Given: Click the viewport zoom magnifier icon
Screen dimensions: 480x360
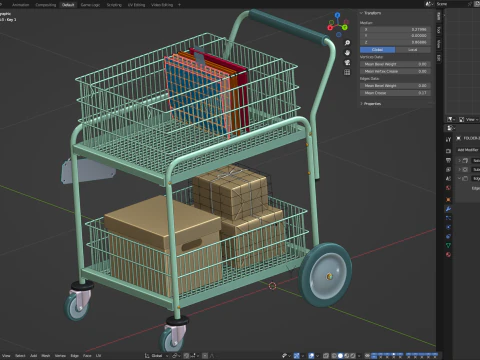Looking at the screenshot, I should tap(347, 43).
